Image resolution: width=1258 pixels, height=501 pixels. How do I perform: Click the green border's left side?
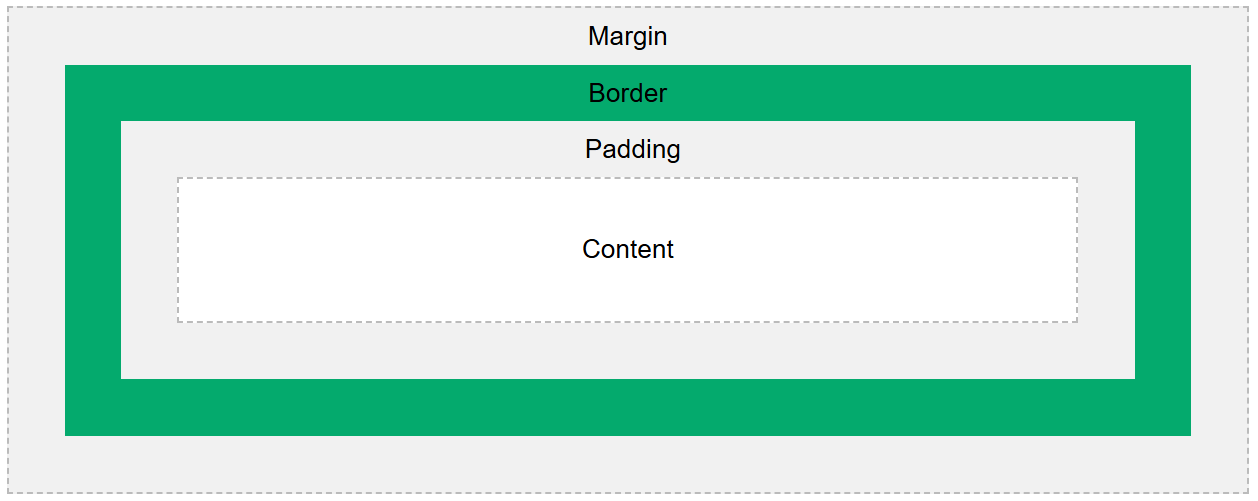pyautogui.click(x=93, y=250)
